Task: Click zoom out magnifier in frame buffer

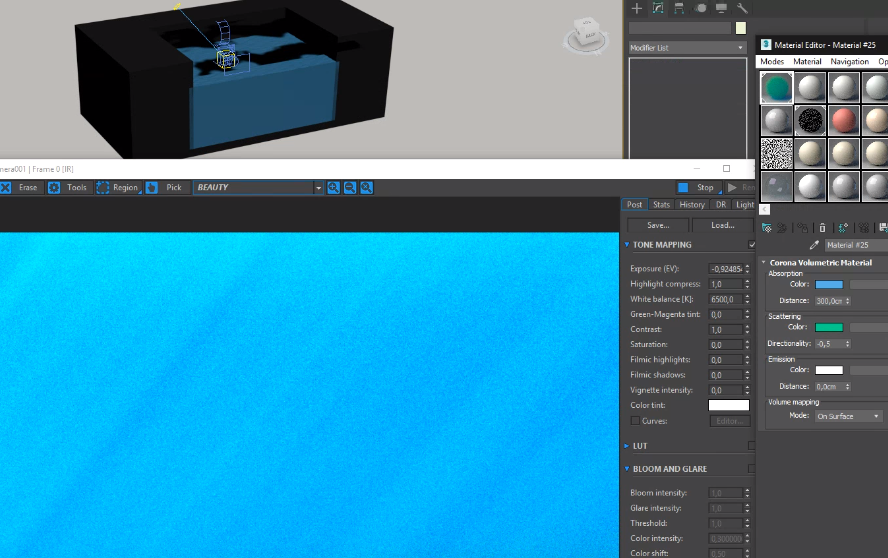Action: 350,187
